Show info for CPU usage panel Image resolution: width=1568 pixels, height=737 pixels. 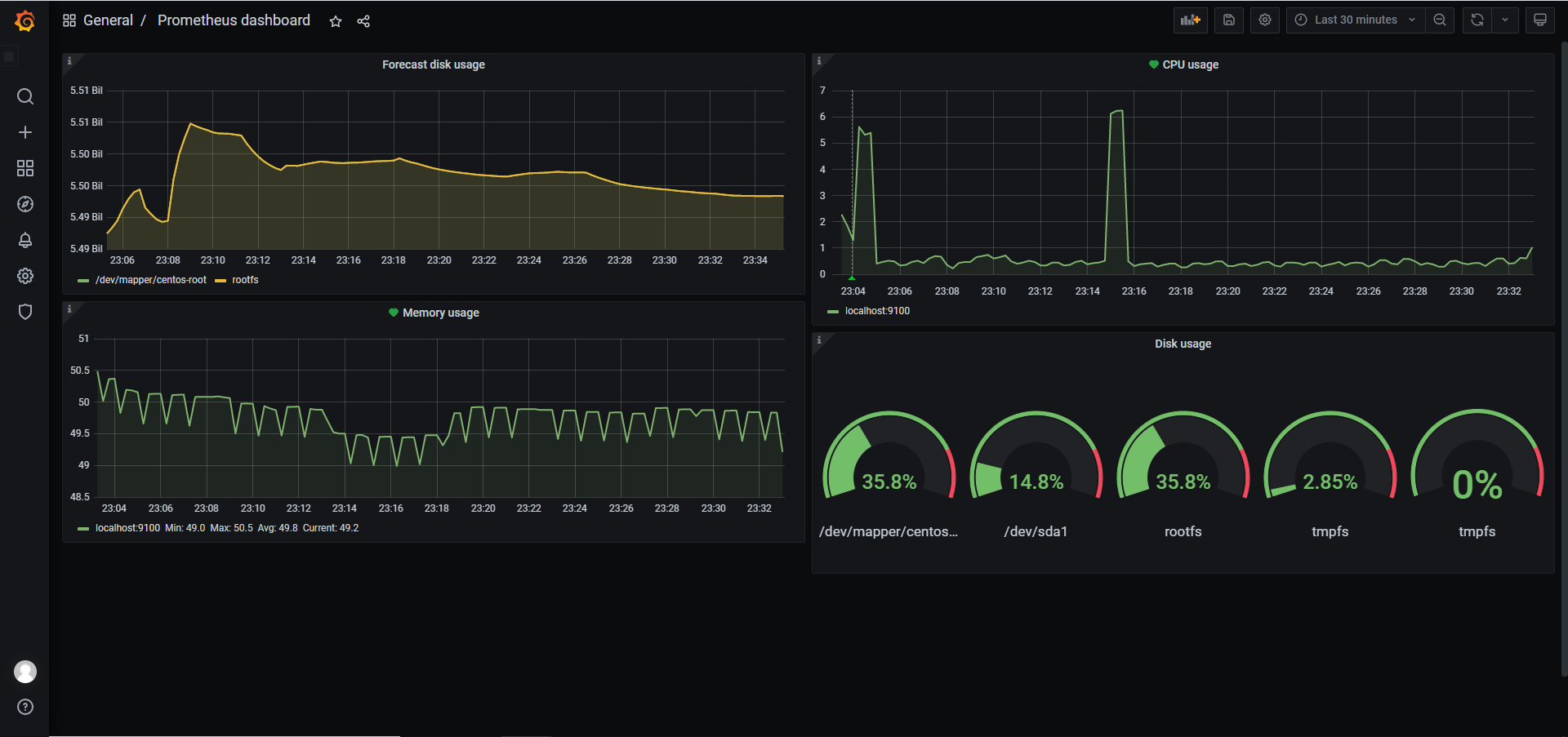coord(819,61)
